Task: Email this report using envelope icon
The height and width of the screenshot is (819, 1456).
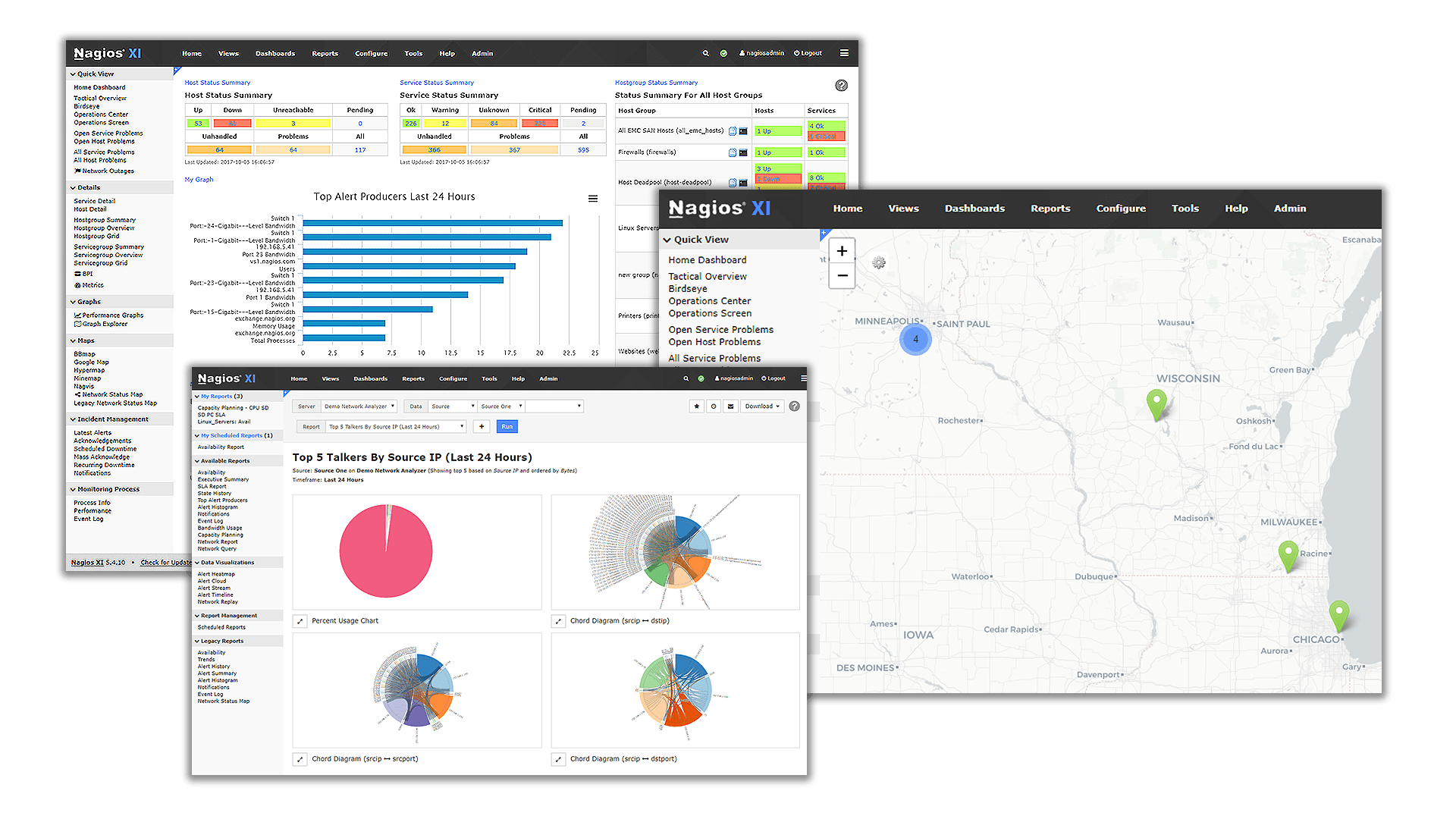Action: click(x=730, y=406)
